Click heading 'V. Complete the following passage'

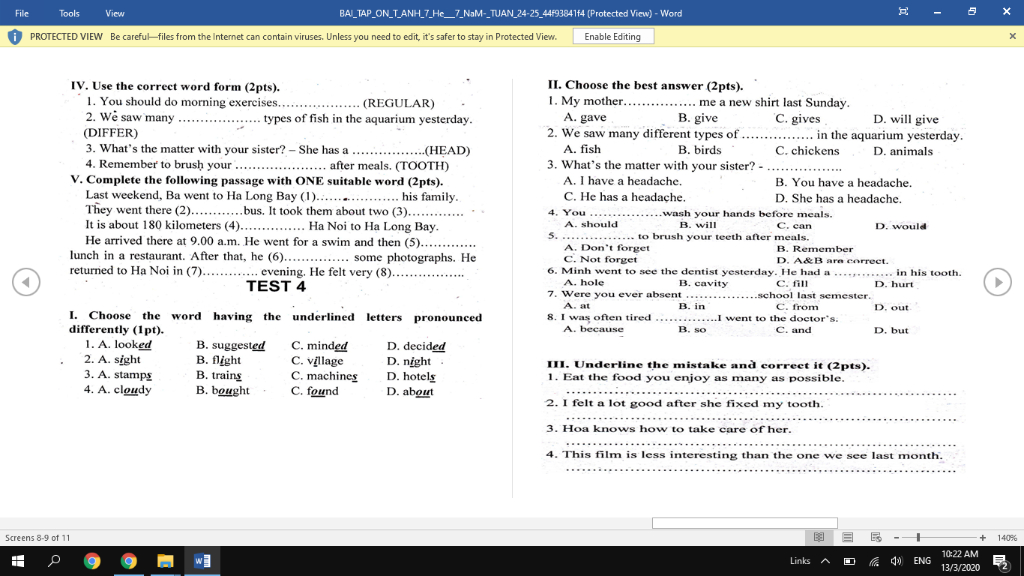pyautogui.click(x=257, y=180)
